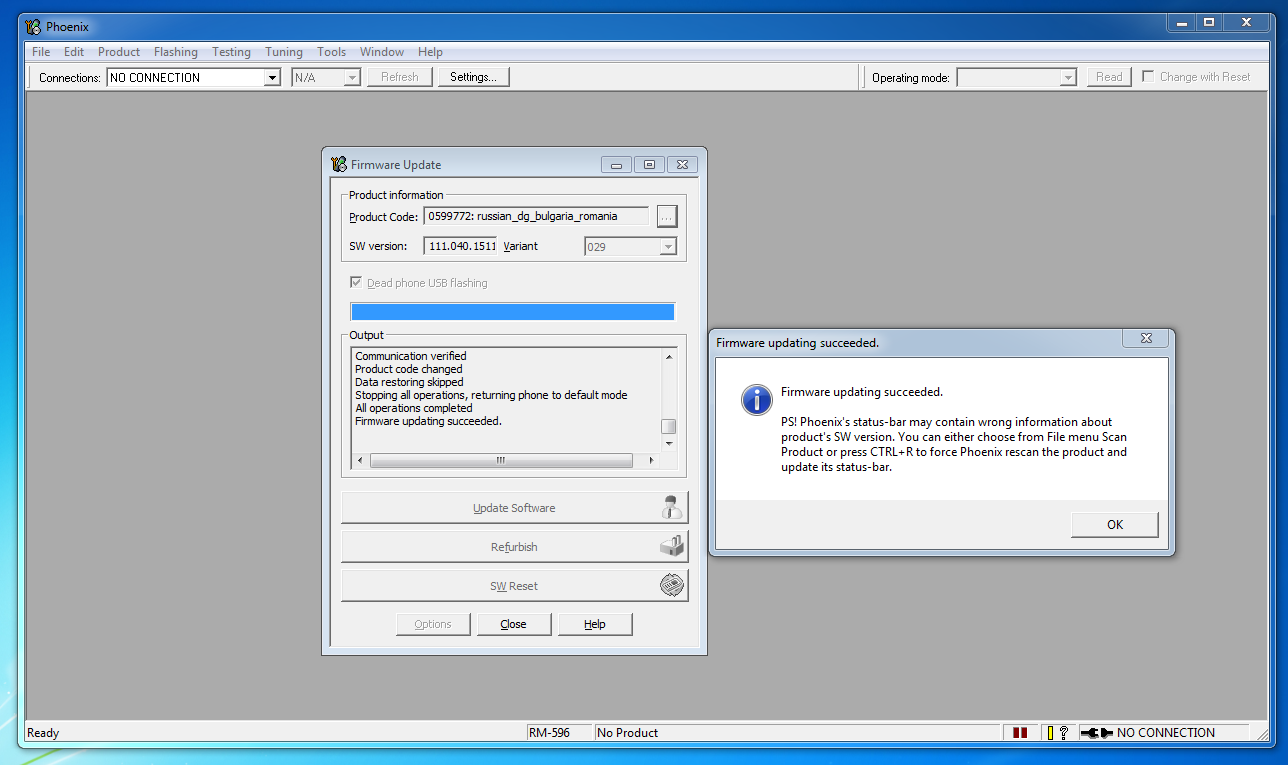Click output horizontal scroll left arrow

360,461
